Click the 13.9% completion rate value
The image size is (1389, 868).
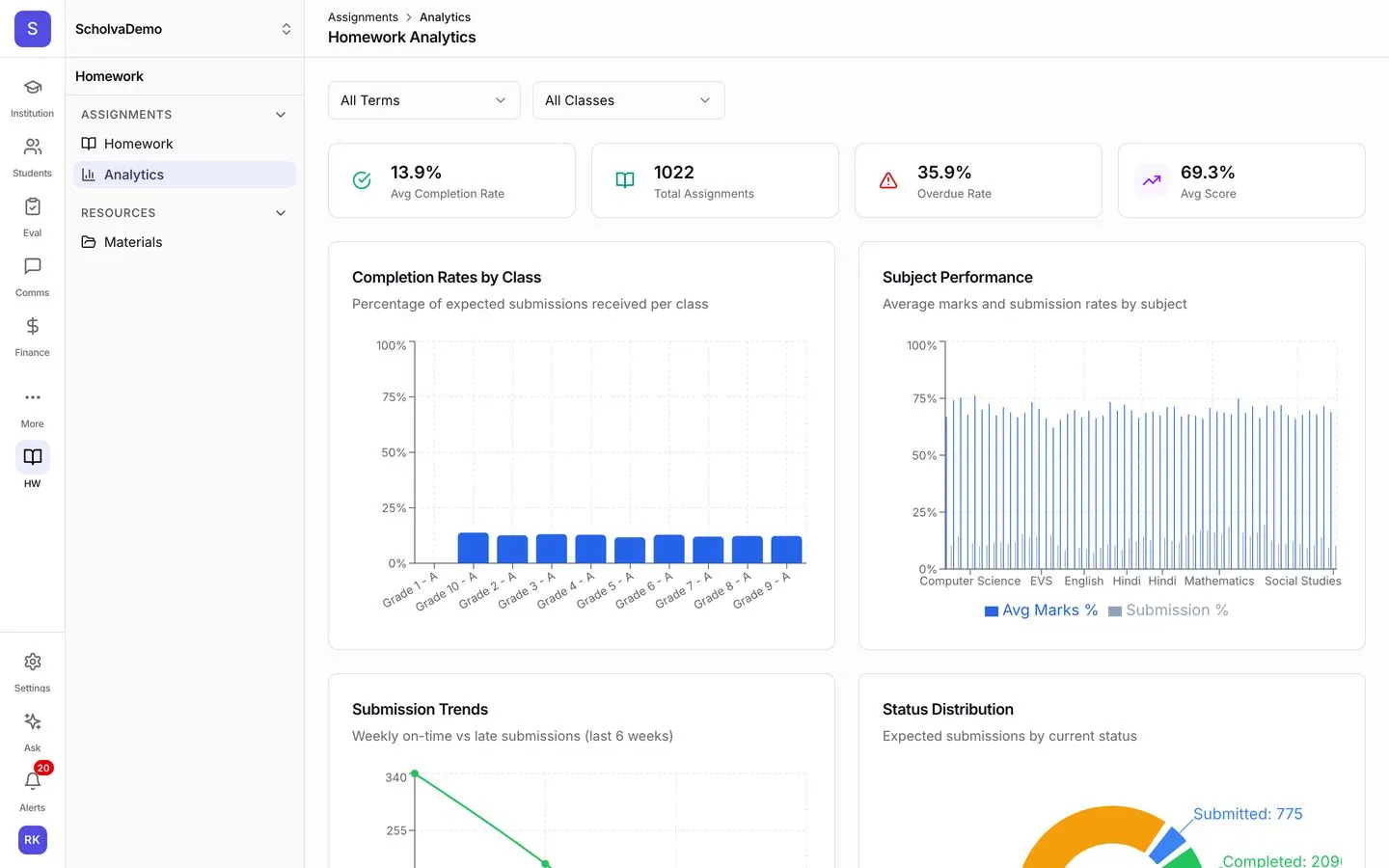416,173
